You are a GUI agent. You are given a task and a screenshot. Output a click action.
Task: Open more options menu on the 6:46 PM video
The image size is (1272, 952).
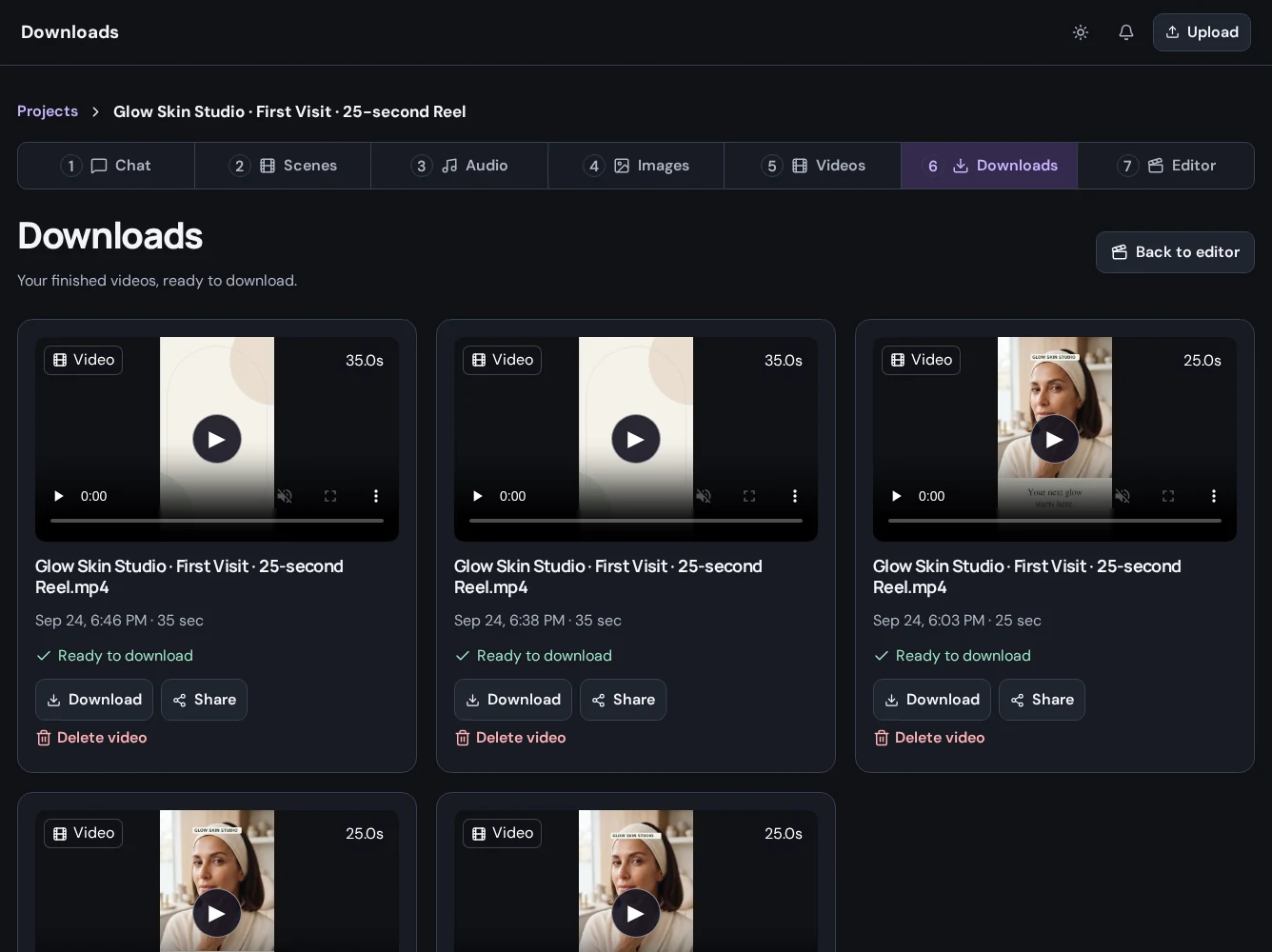point(376,496)
